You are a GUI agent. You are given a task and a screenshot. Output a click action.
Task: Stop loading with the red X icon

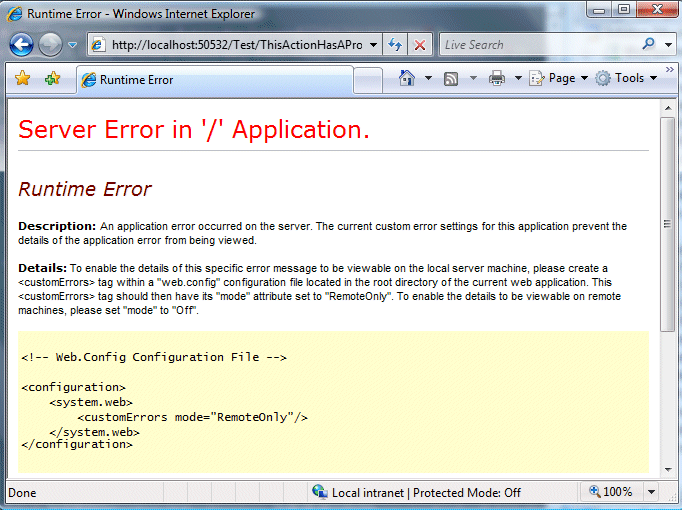click(x=420, y=45)
